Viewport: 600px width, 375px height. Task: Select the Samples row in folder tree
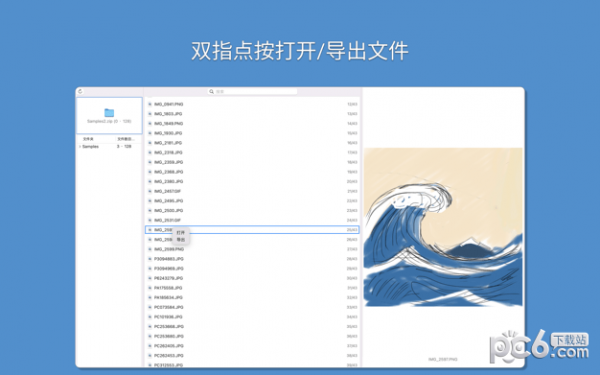pyautogui.click(x=109, y=147)
